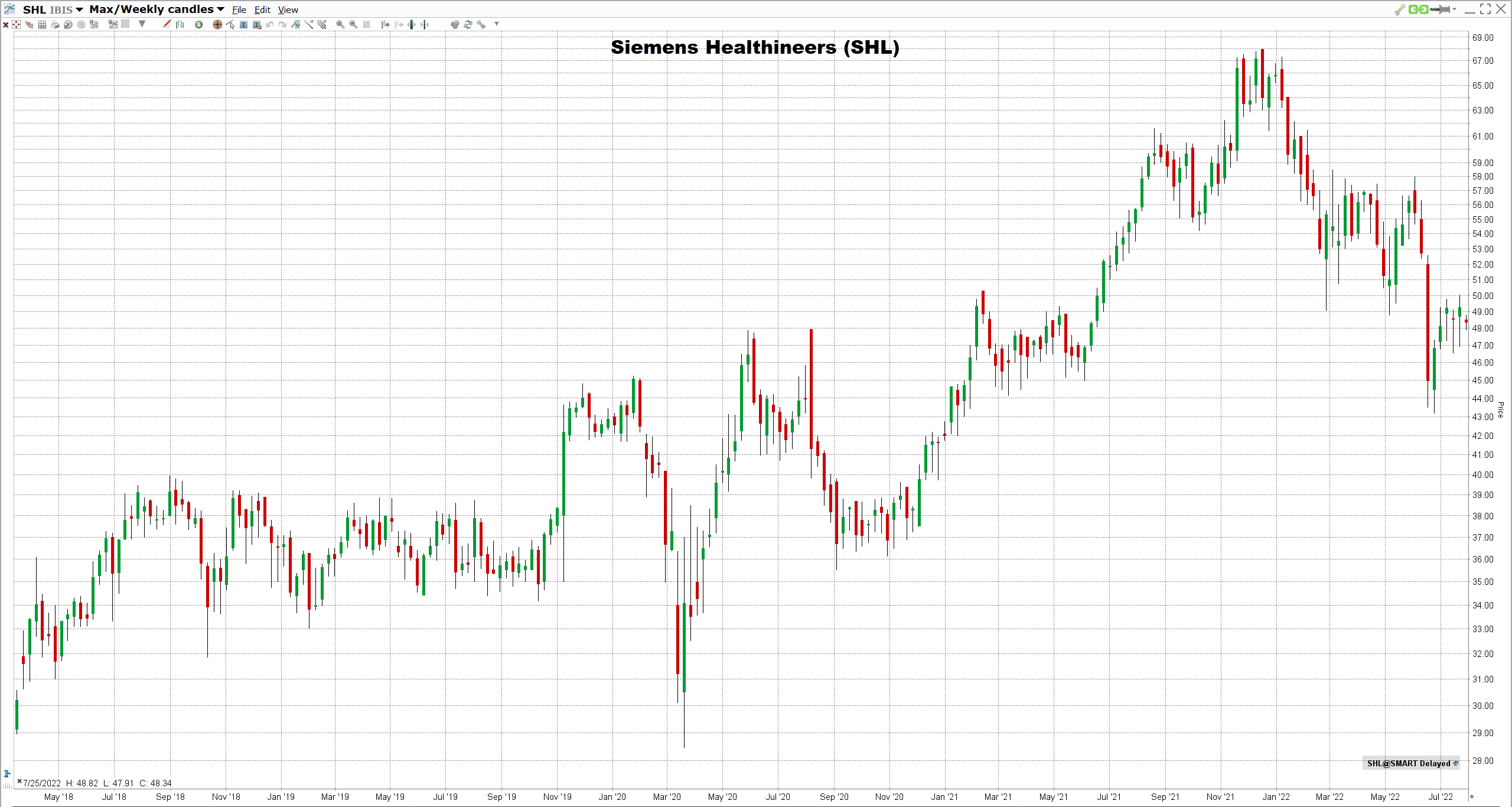
Task: Click the grey square panel icon
Action: tap(125, 24)
